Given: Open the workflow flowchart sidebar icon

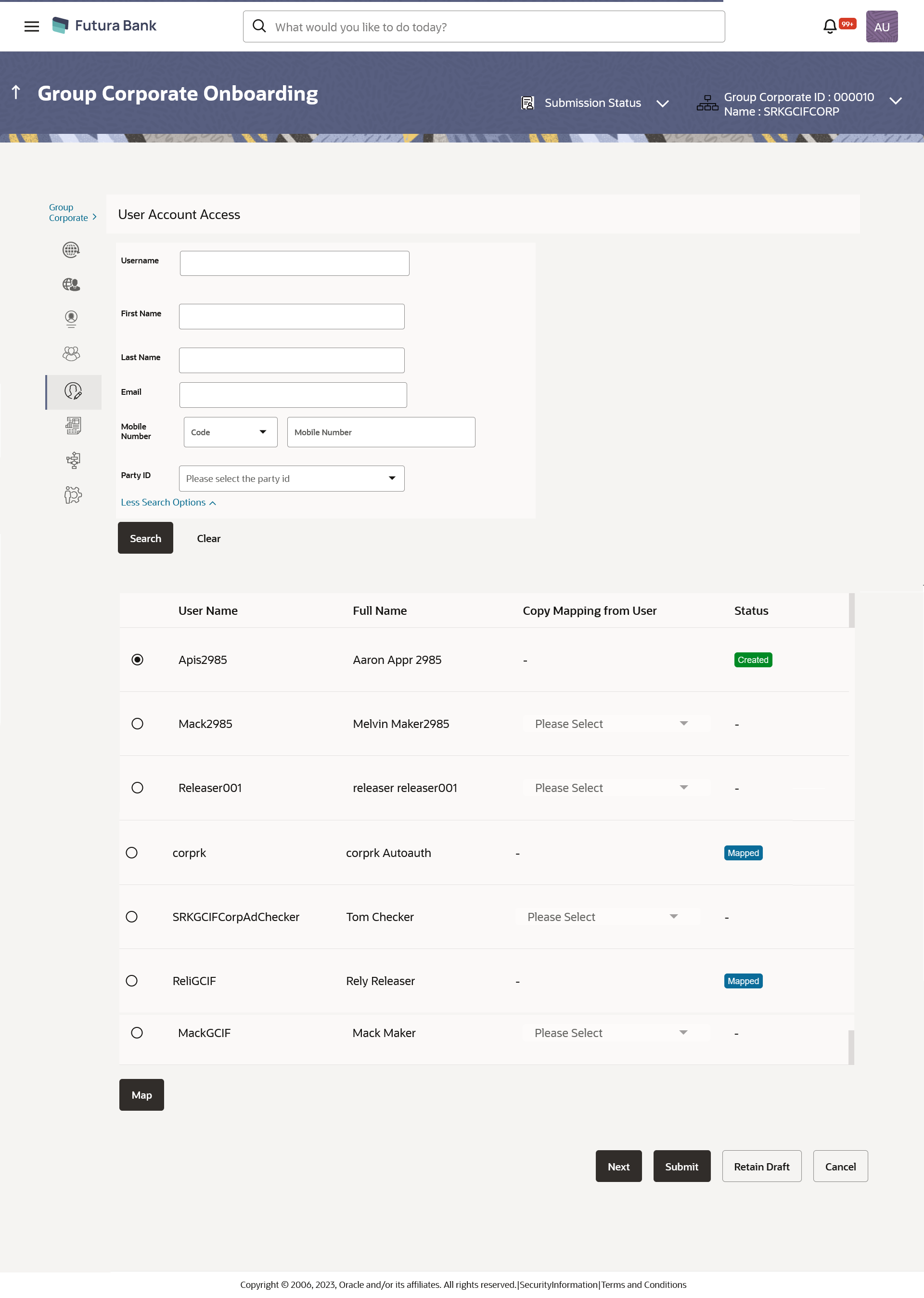Looking at the screenshot, I should pos(73,460).
